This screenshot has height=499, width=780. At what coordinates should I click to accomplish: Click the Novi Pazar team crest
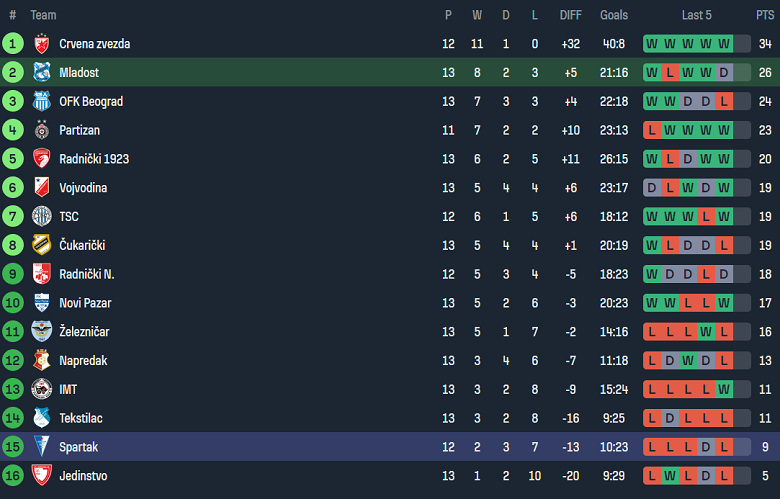41,303
